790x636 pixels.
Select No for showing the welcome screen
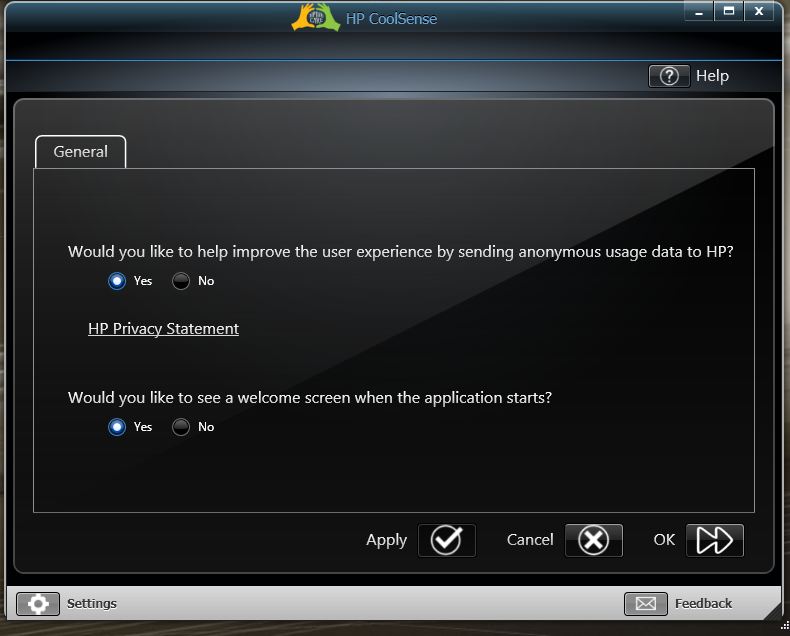click(180, 427)
